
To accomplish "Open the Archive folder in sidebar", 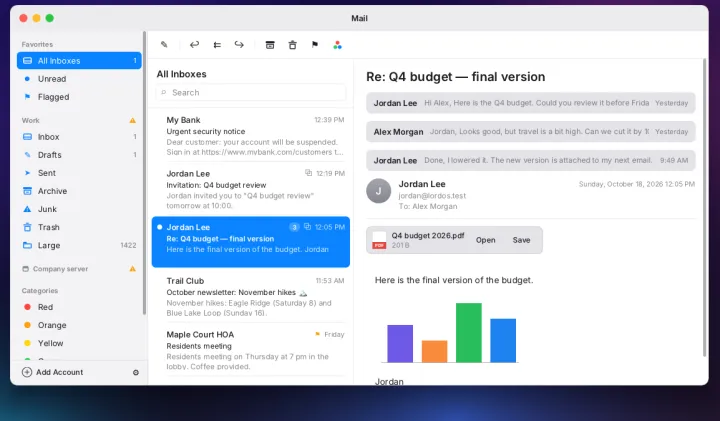I will pos(79,191).
